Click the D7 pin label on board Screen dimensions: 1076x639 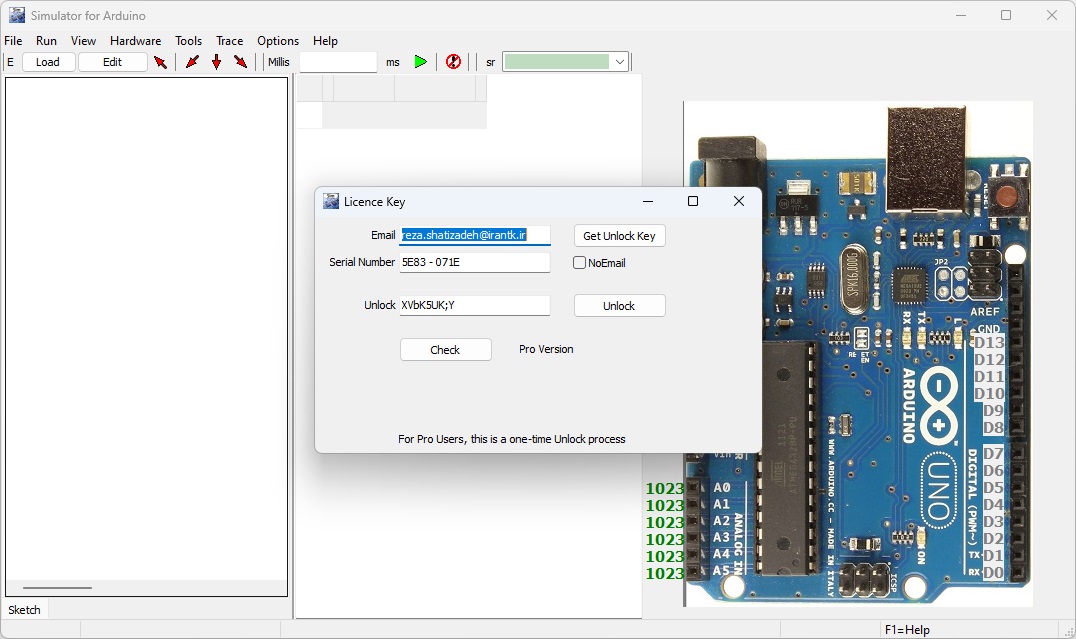click(993, 454)
